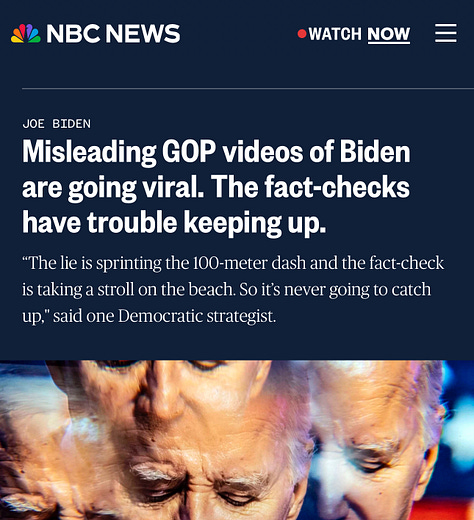Click the text 'said one Democratic strategist'
The height and width of the screenshot is (520, 474).
pyautogui.click(x=165, y=316)
